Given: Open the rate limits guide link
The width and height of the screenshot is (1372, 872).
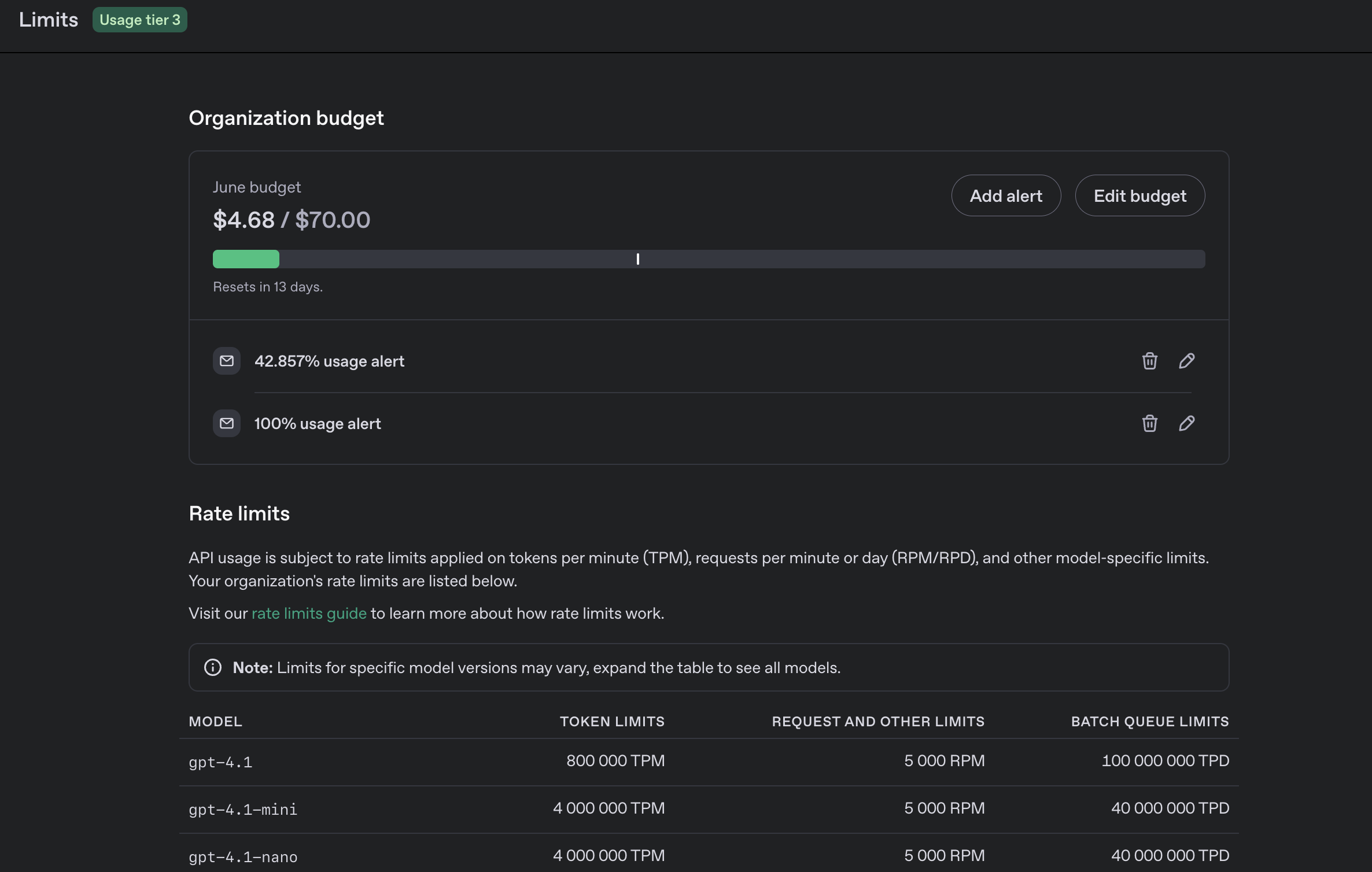Looking at the screenshot, I should coord(309,613).
